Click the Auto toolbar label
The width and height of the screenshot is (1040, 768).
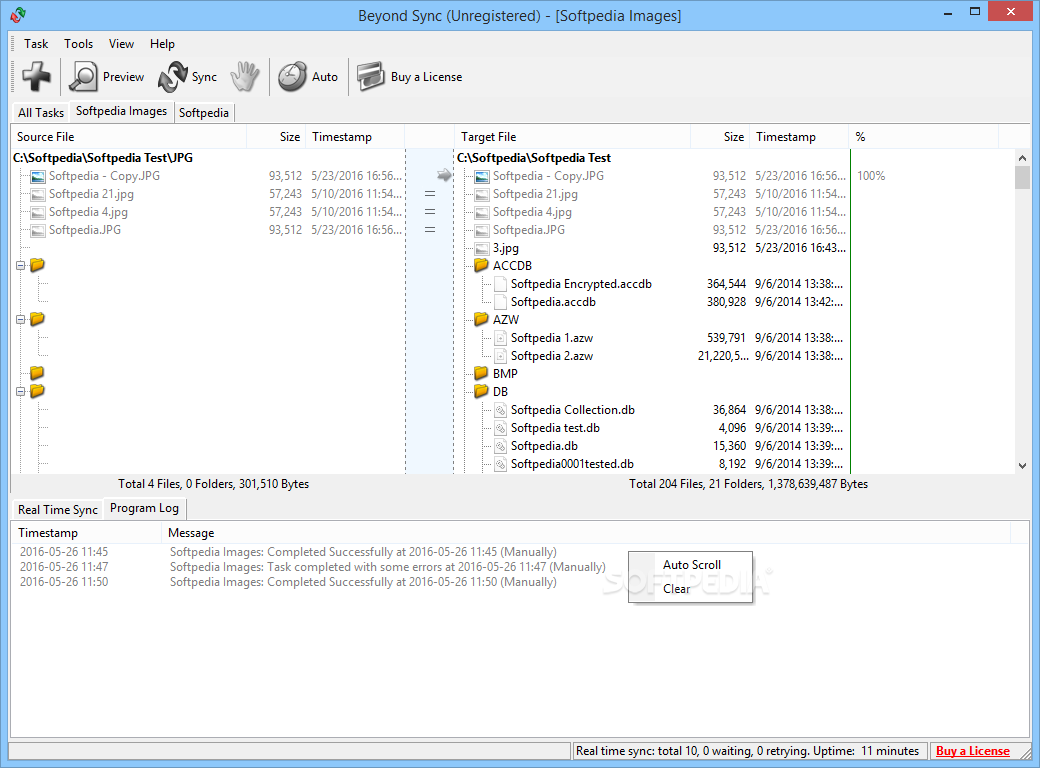(325, 77)
